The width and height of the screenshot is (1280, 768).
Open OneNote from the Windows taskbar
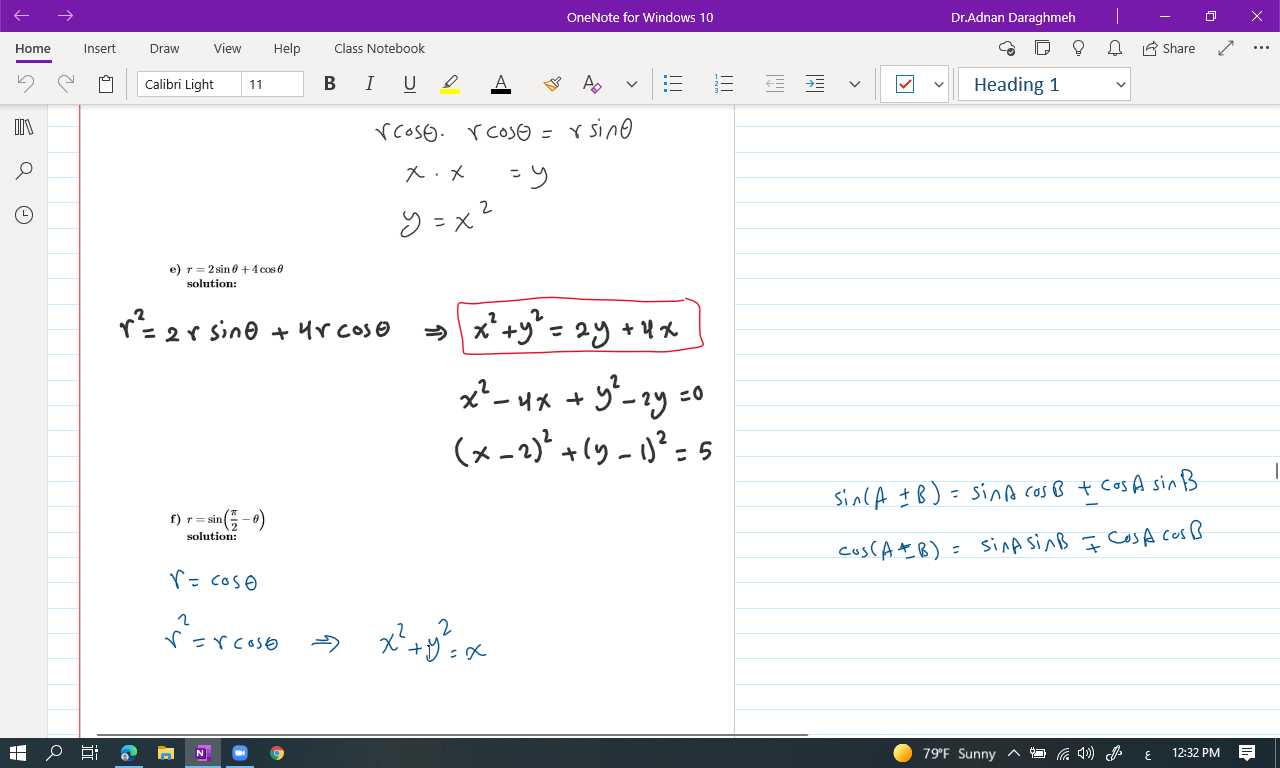point(202,752)
